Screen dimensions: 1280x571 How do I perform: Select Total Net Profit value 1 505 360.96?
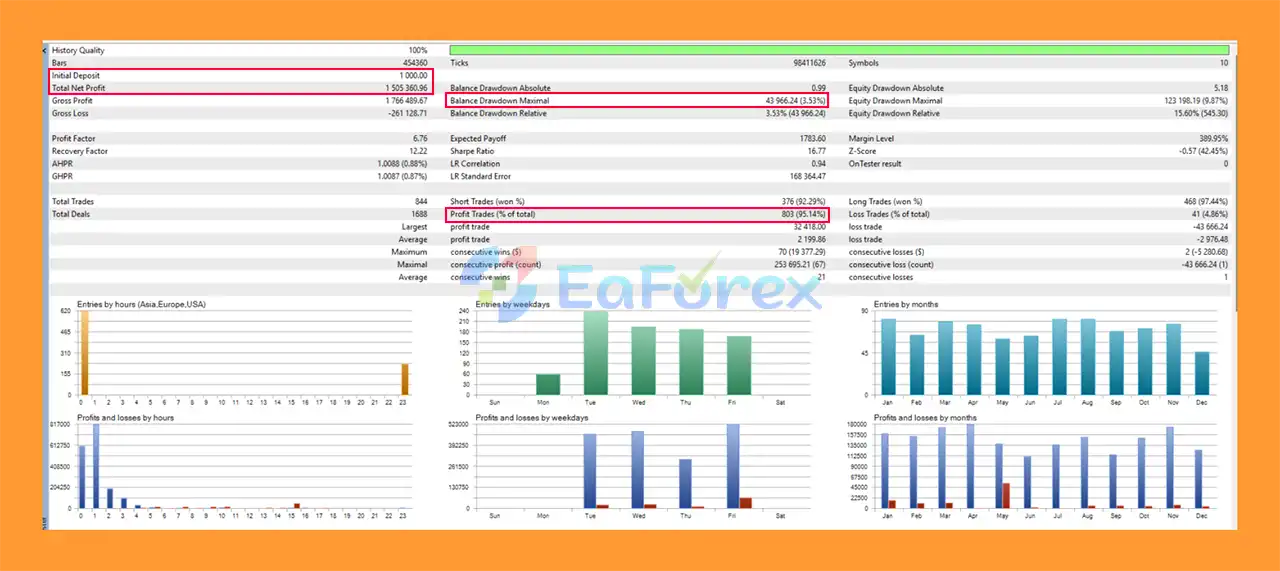405,88
